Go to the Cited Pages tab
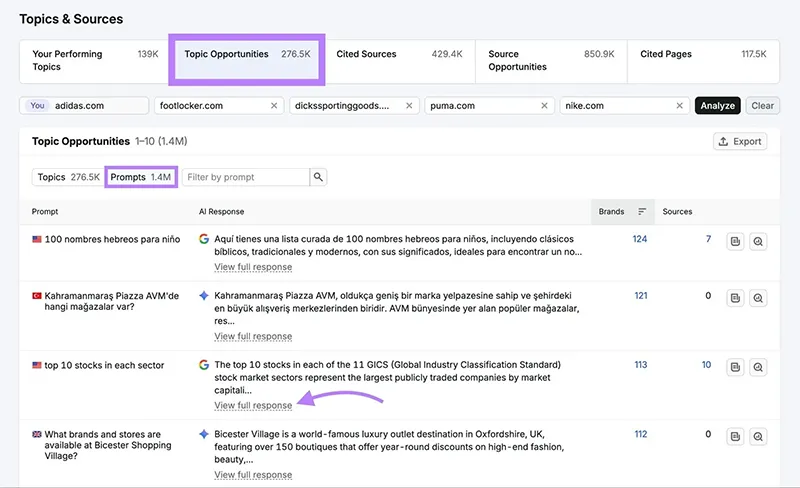This screenshot has width=800, height=488. [703, 61]
